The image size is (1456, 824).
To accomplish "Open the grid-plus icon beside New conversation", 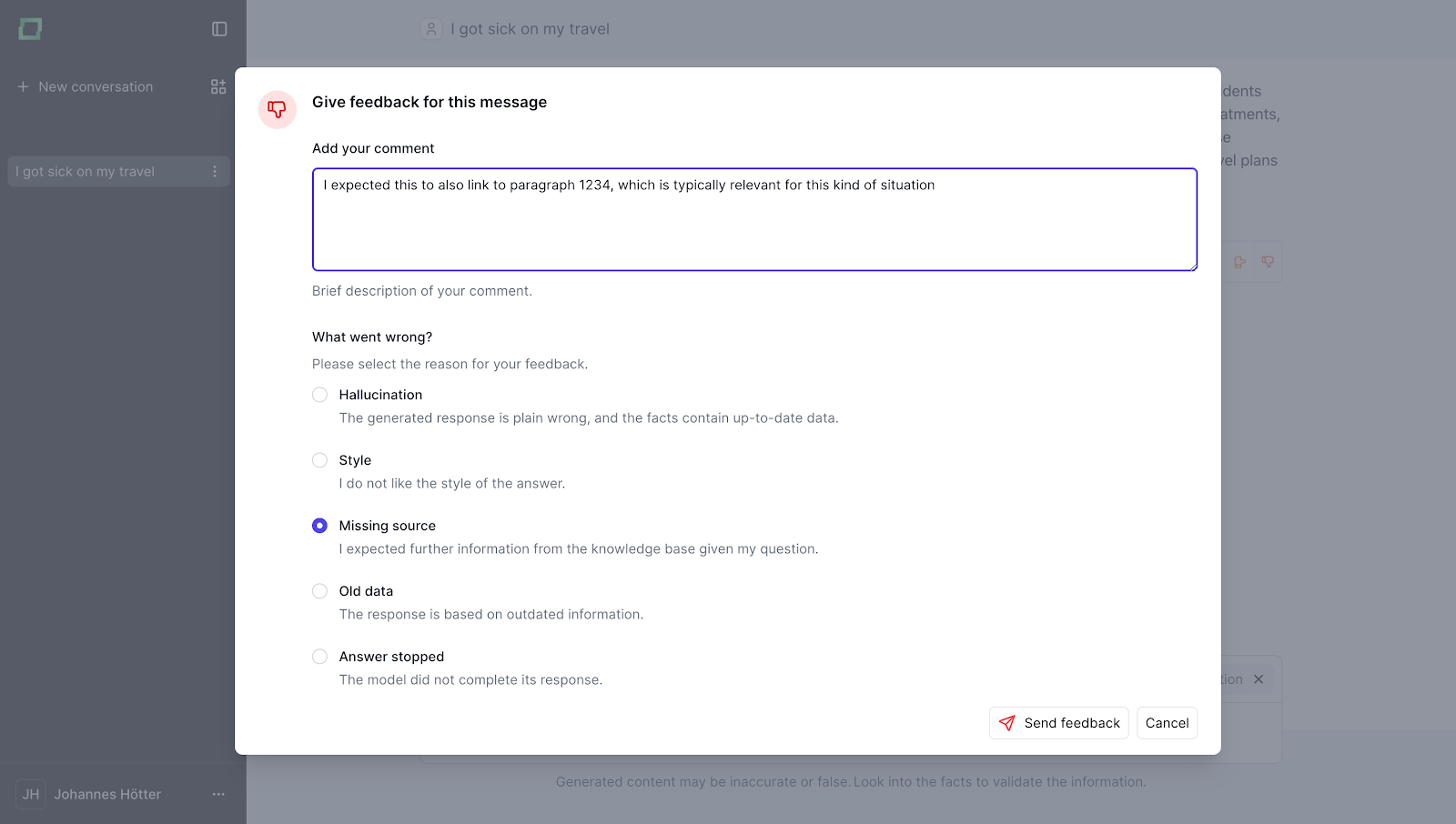I will (x=218, y=87).
